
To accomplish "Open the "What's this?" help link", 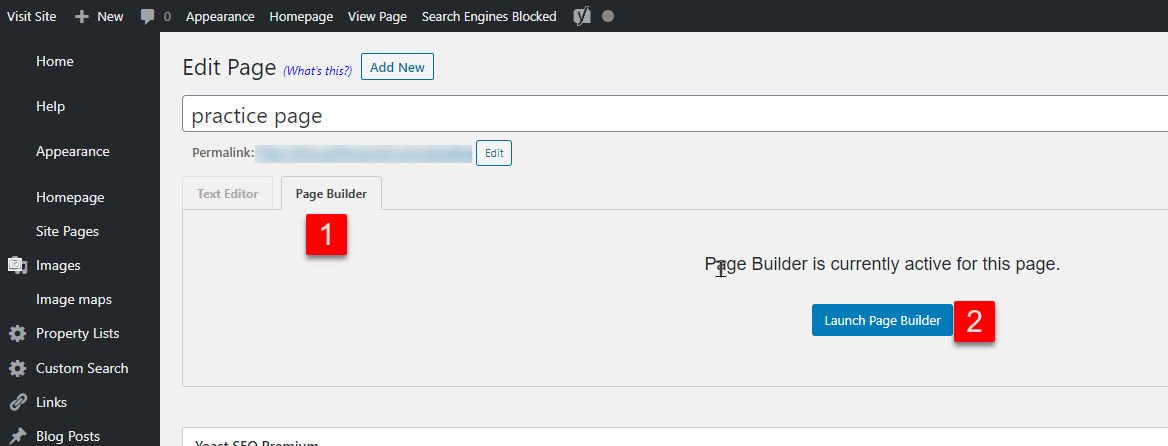I will click(317, 70).
